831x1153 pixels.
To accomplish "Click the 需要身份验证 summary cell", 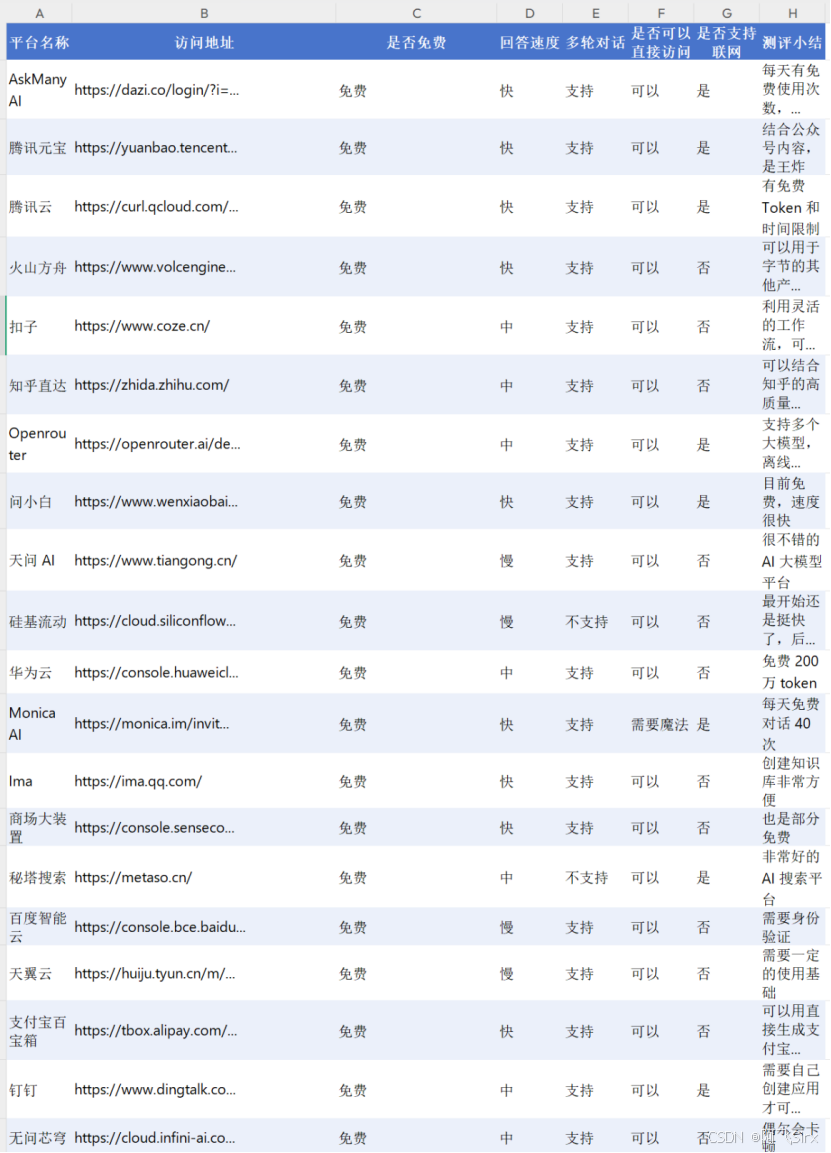I will coord(791,927).
